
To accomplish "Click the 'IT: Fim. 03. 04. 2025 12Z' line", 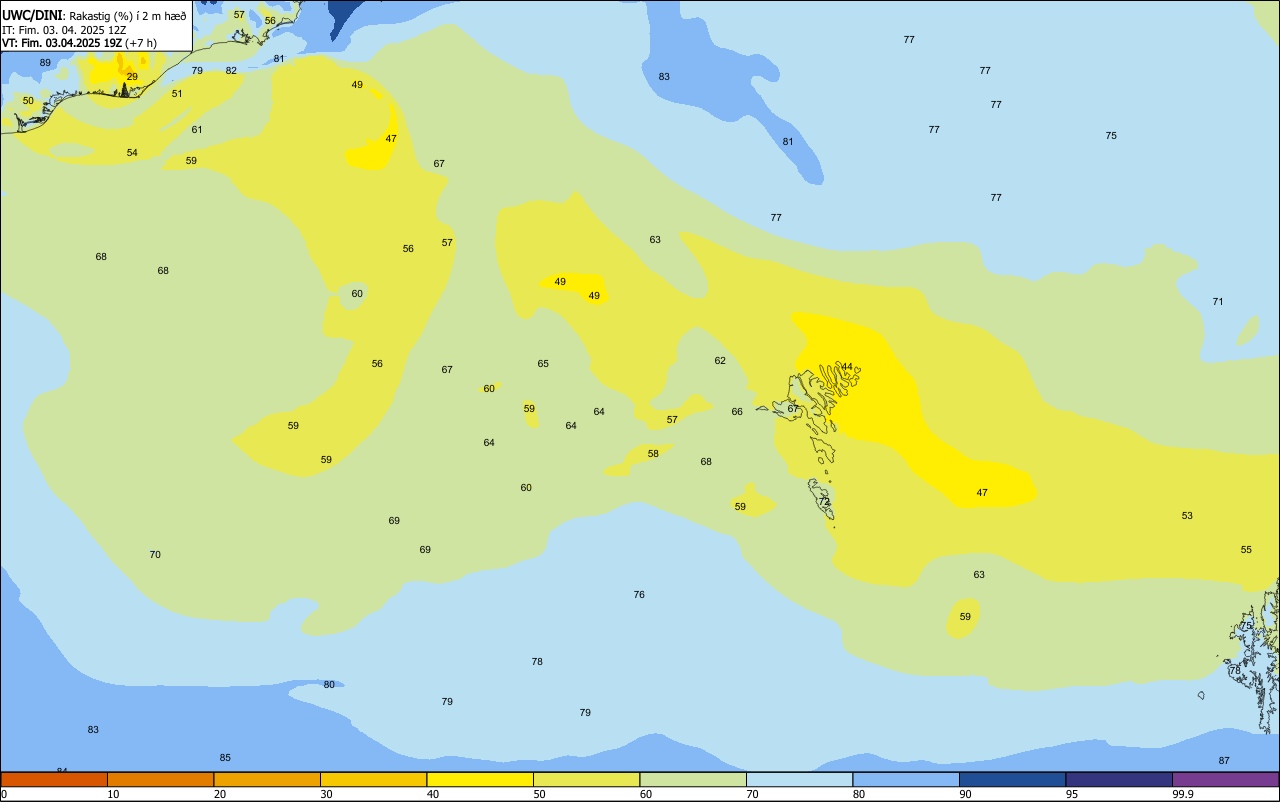I will (x=64, y=29).
